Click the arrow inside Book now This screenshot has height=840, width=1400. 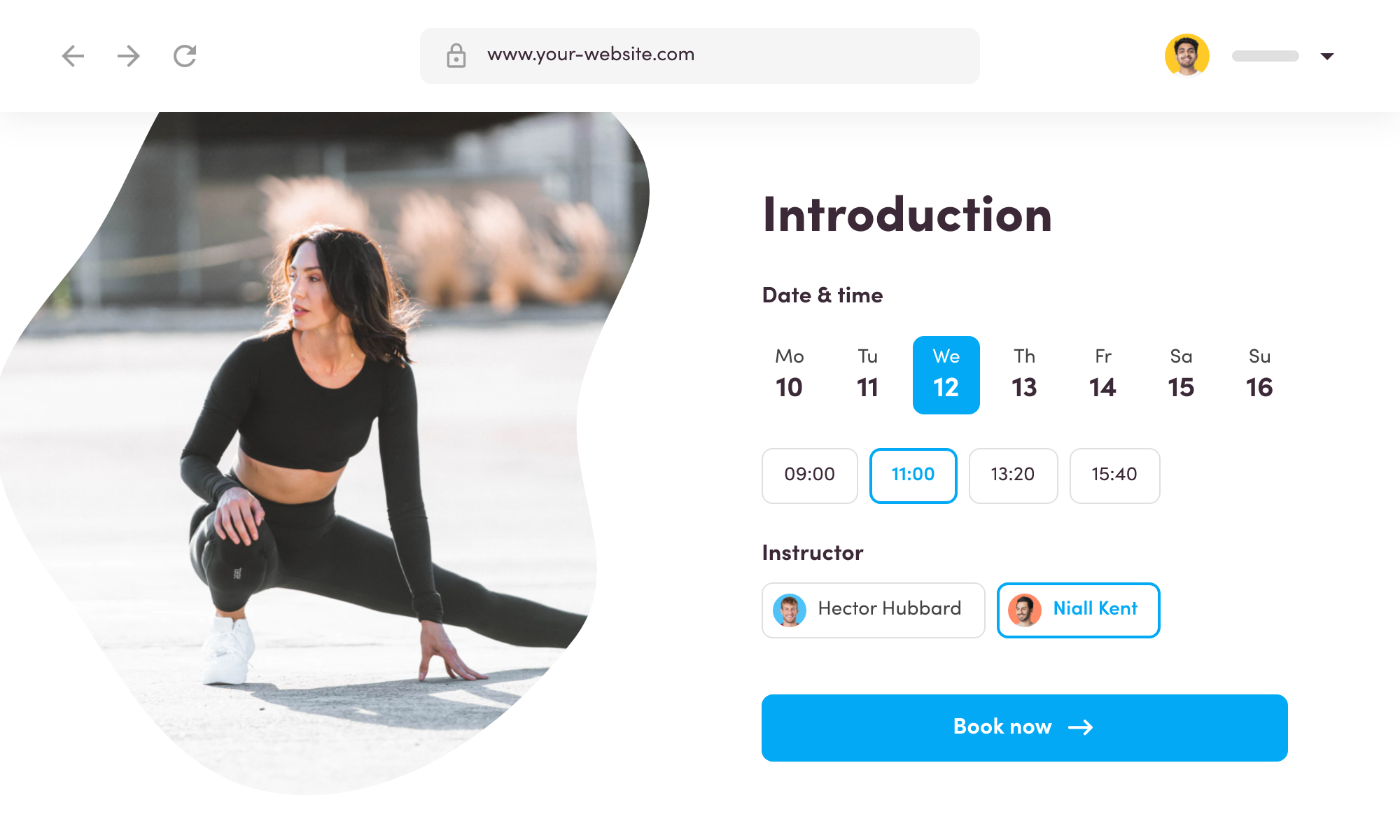[x=1081, y=728]
